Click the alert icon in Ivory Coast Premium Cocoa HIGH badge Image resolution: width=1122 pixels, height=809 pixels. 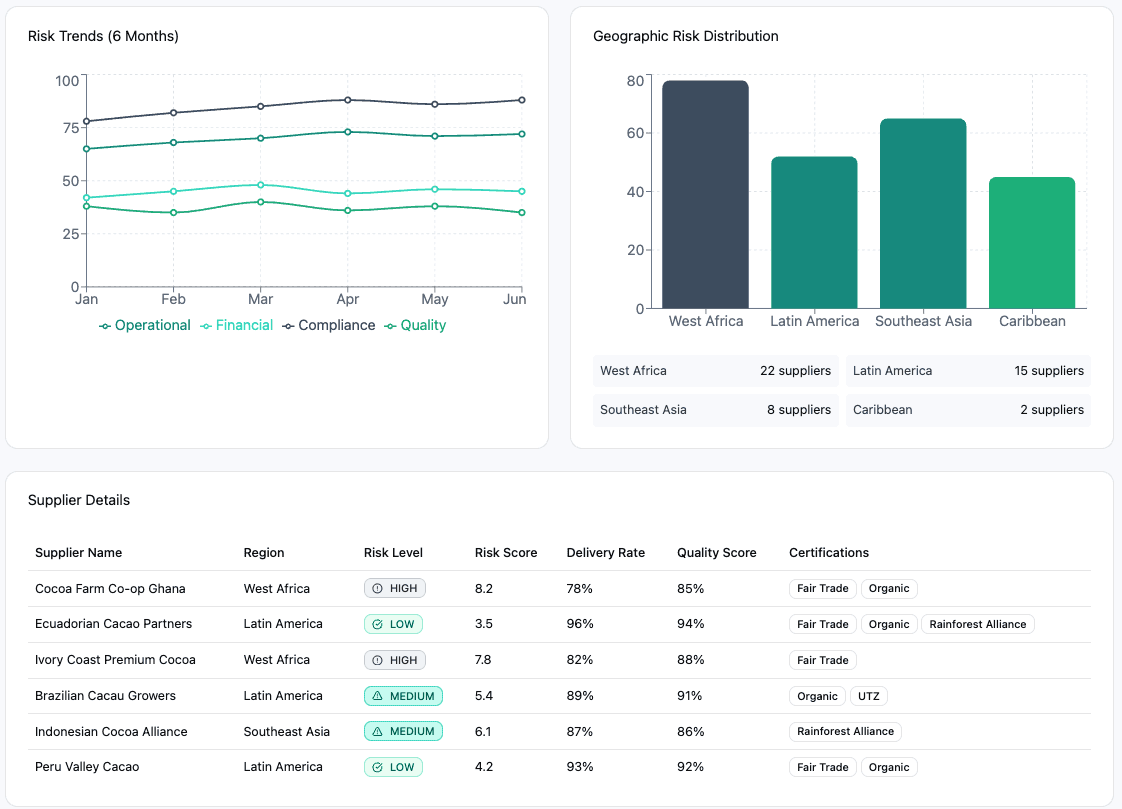coord(378,660)
